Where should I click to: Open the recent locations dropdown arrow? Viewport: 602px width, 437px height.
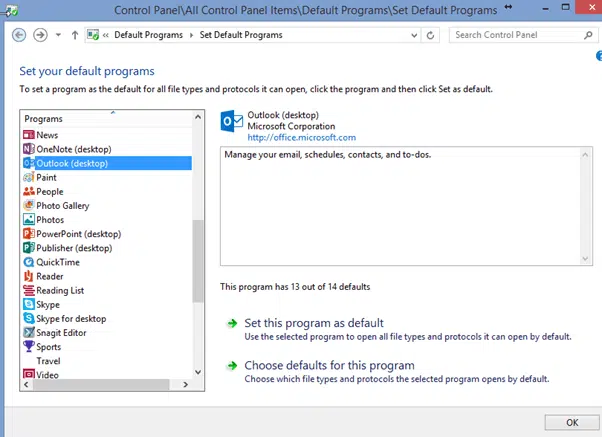[x=58, y=35]
